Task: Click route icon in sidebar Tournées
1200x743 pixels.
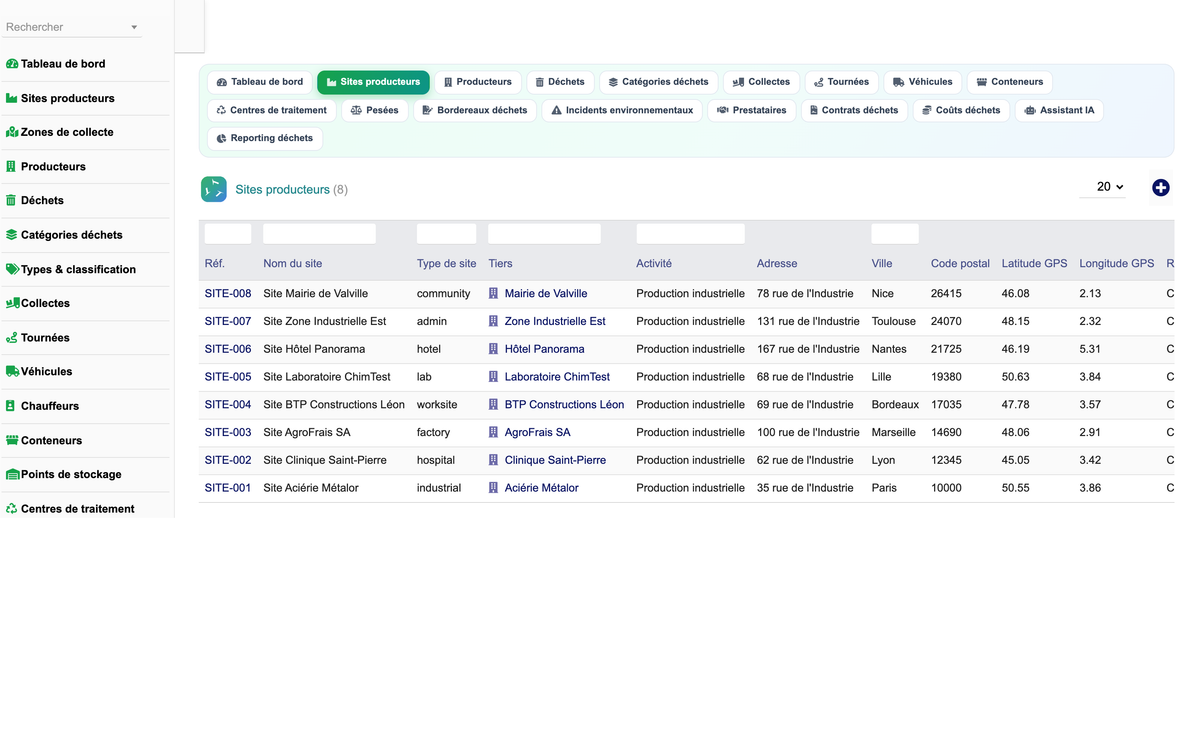Action: tap(12, 338)
